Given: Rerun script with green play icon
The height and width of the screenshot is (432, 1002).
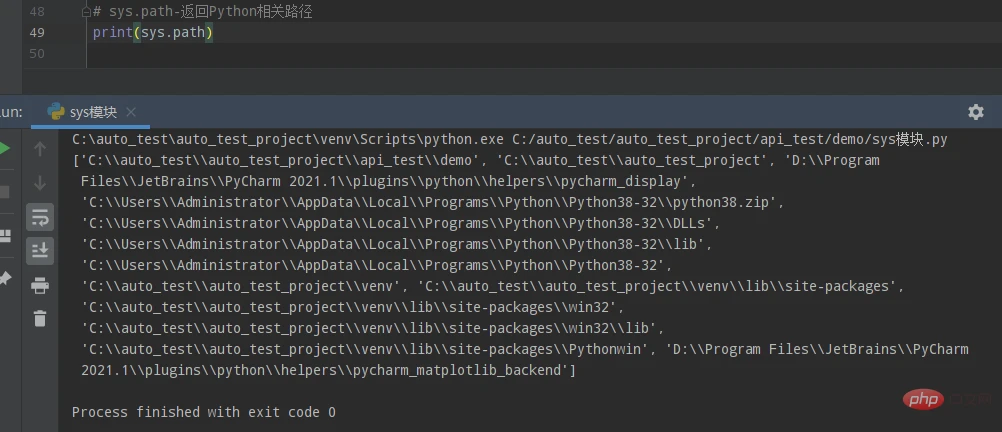Looking at the screenshot, I should tap(4, 149).
